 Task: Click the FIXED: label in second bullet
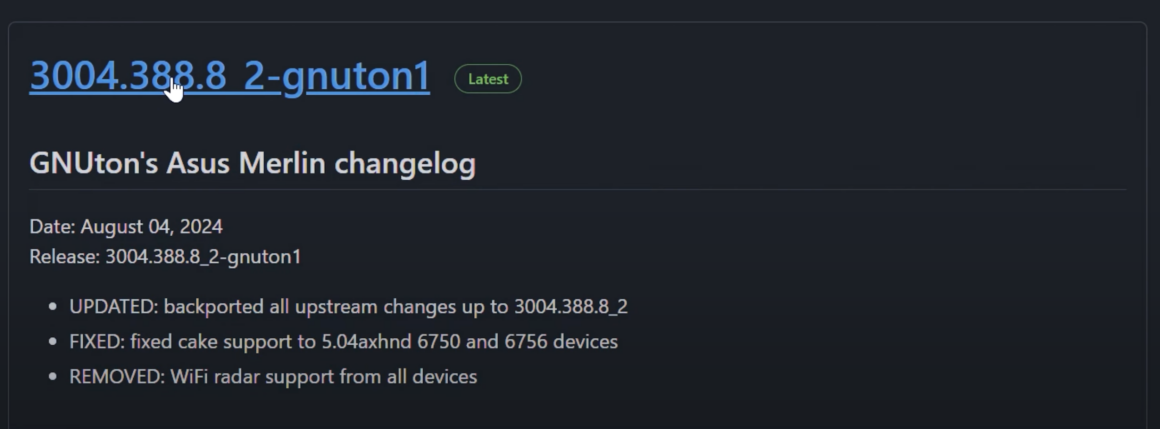click(x=98, y=342)
